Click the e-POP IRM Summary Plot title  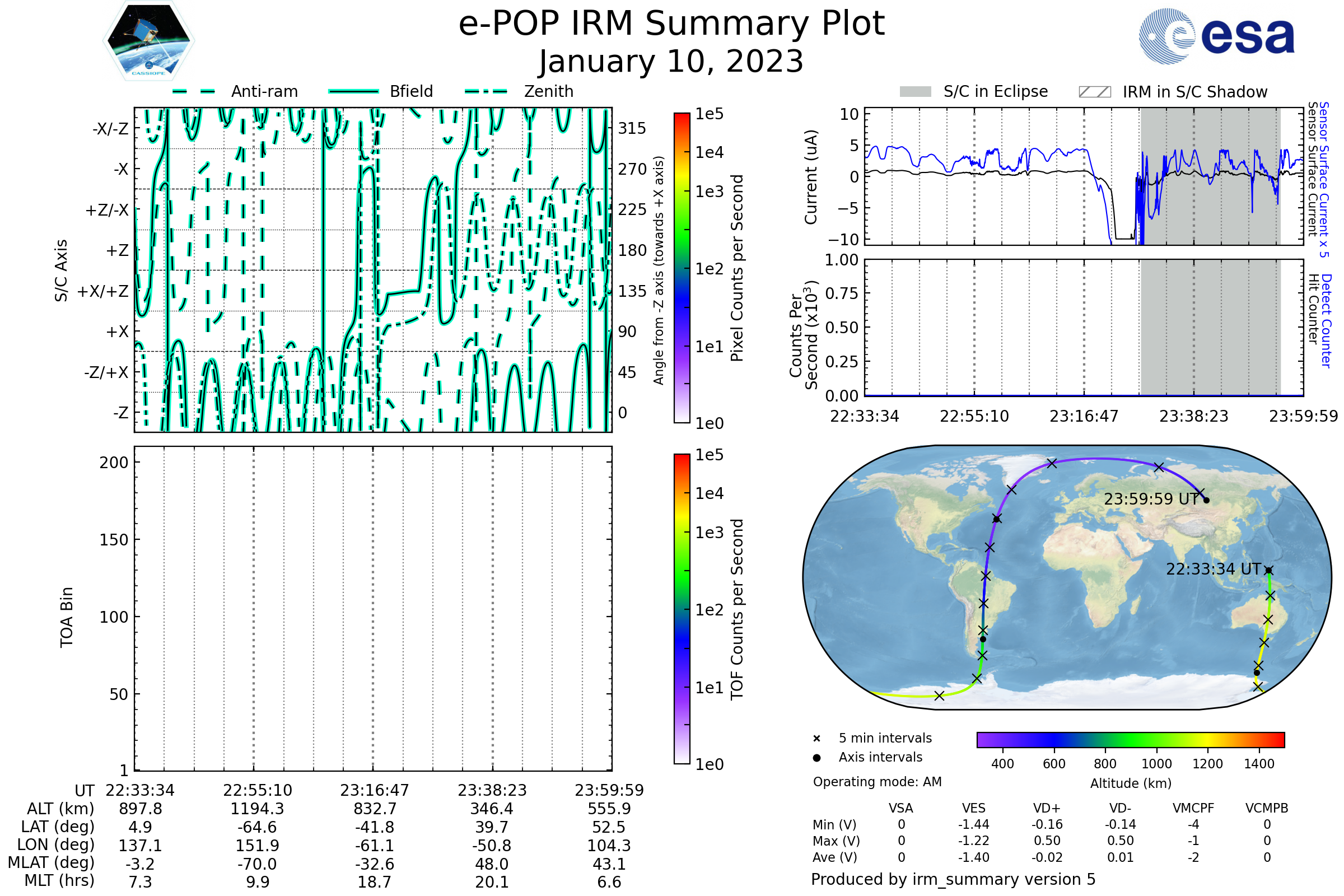tap(671, 24)
